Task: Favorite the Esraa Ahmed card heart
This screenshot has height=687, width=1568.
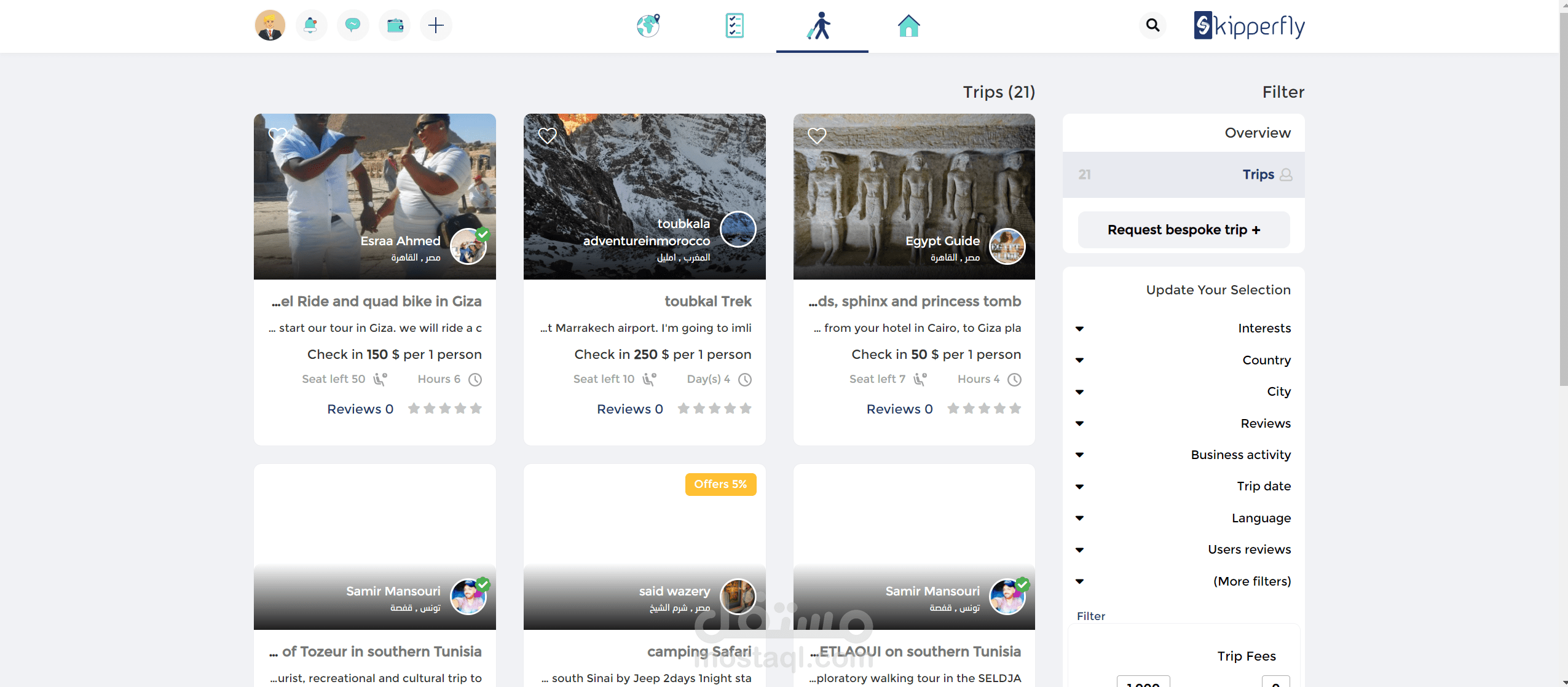Action: [x=278, y=135]
